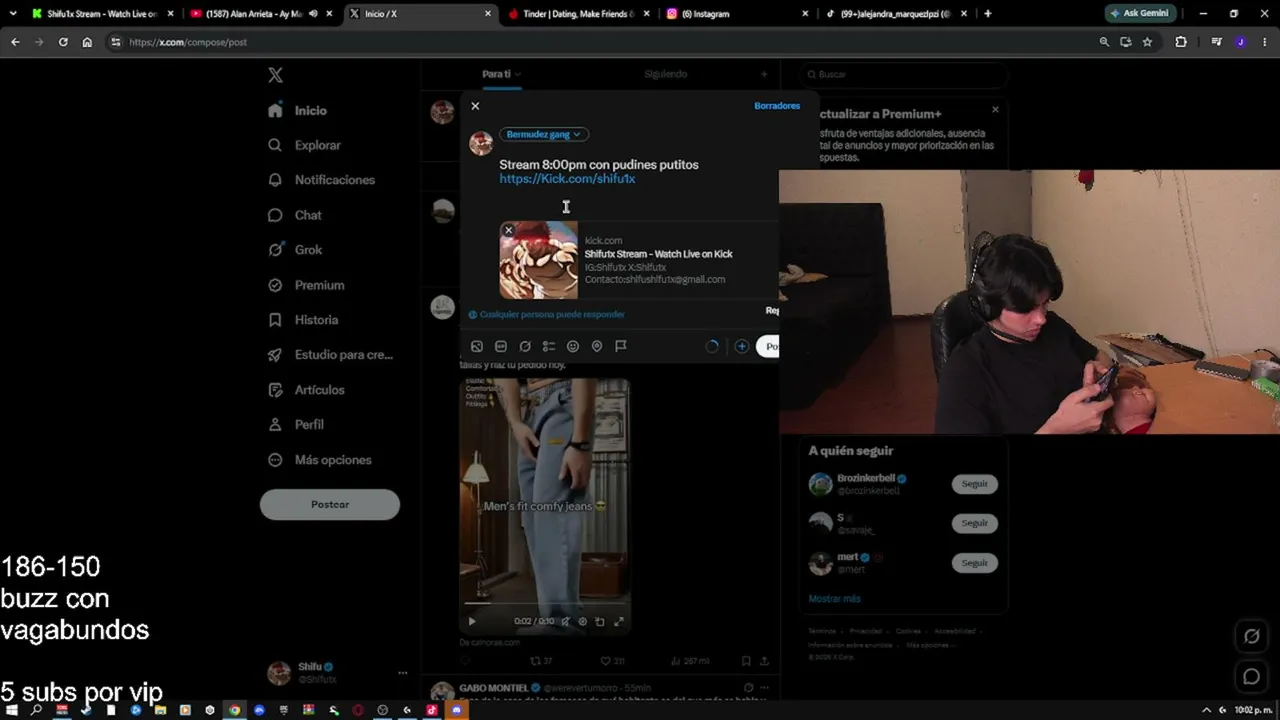The image size is (1280, 720).
Task: Make the jeans video fullscreen
Action: click(619, 621)
